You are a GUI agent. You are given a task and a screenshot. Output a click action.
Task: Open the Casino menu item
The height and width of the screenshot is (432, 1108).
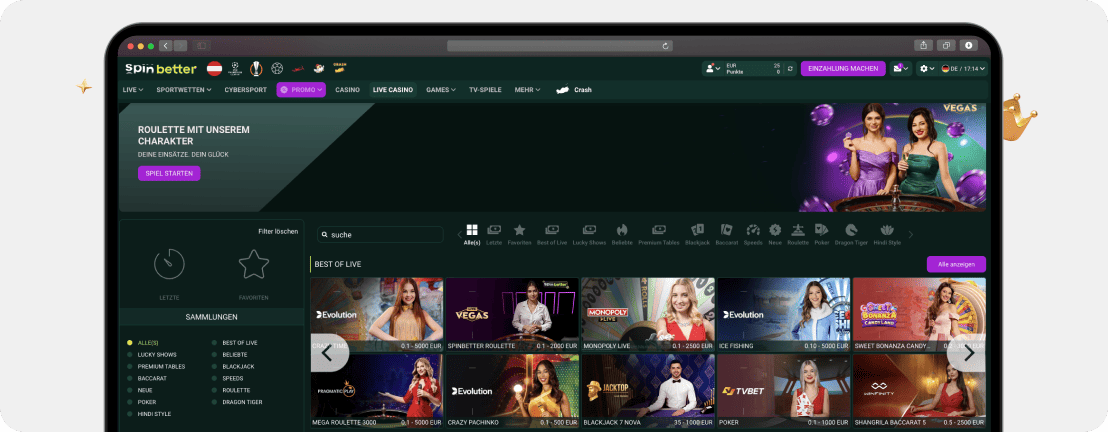(347, 90)
